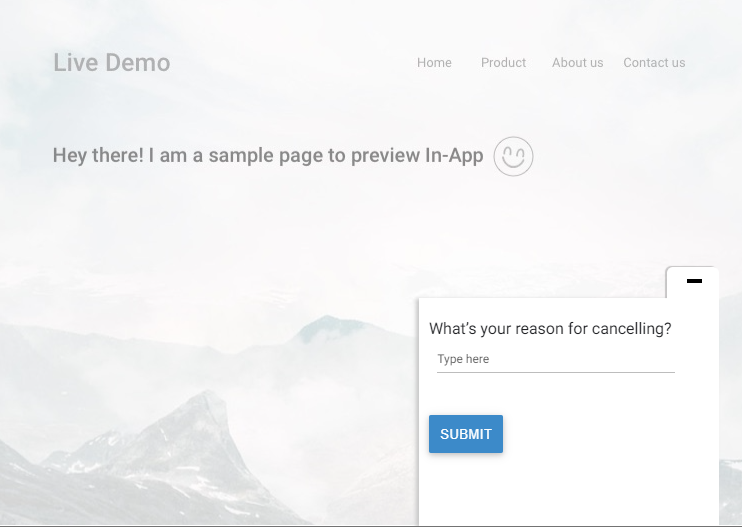Image resolution: width=742 pixels, height=527 pixels.
Task: Open the Home navigation item
Action: click(434, 62)
